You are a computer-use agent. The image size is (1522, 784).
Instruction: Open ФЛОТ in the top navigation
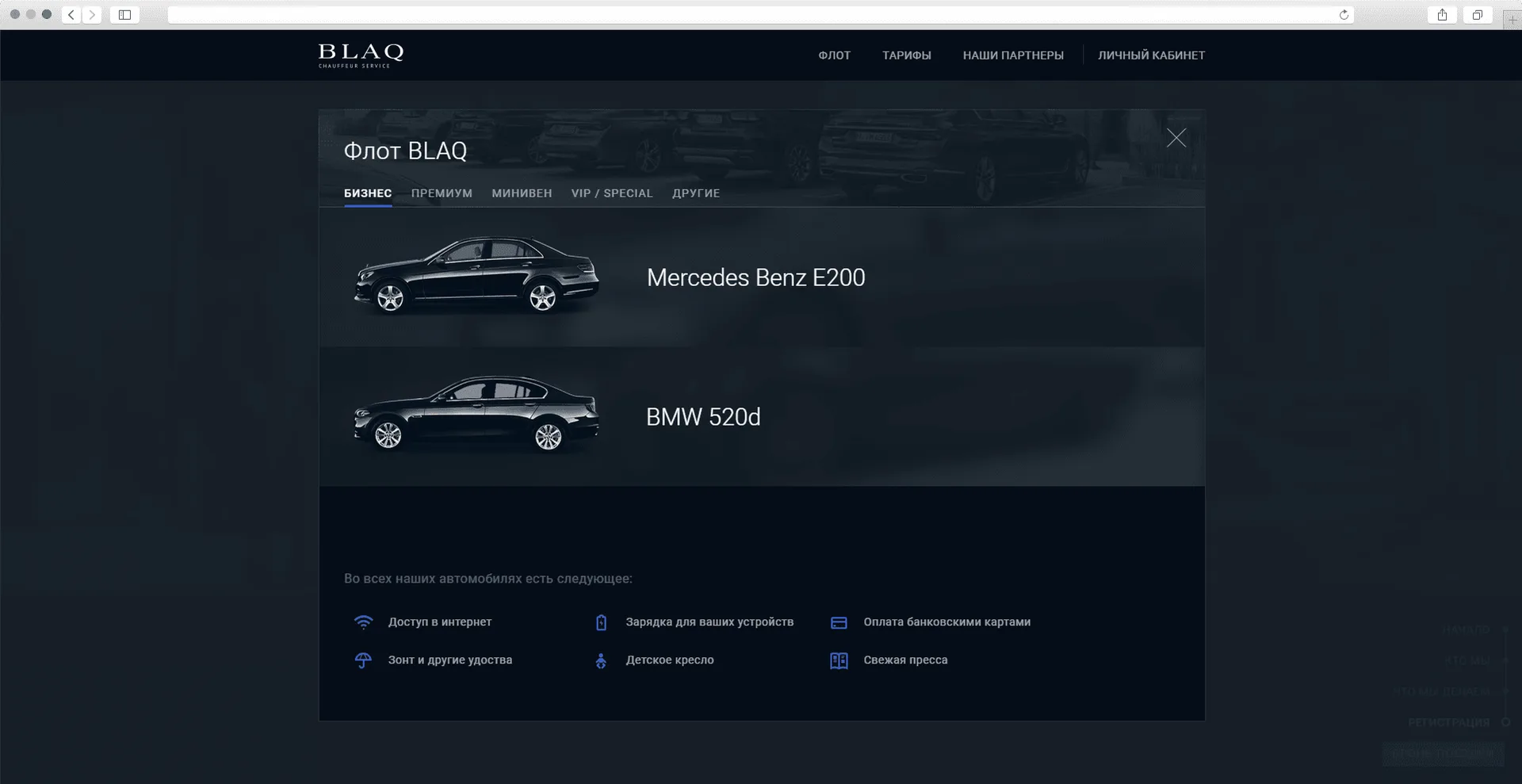click(835, 55)
